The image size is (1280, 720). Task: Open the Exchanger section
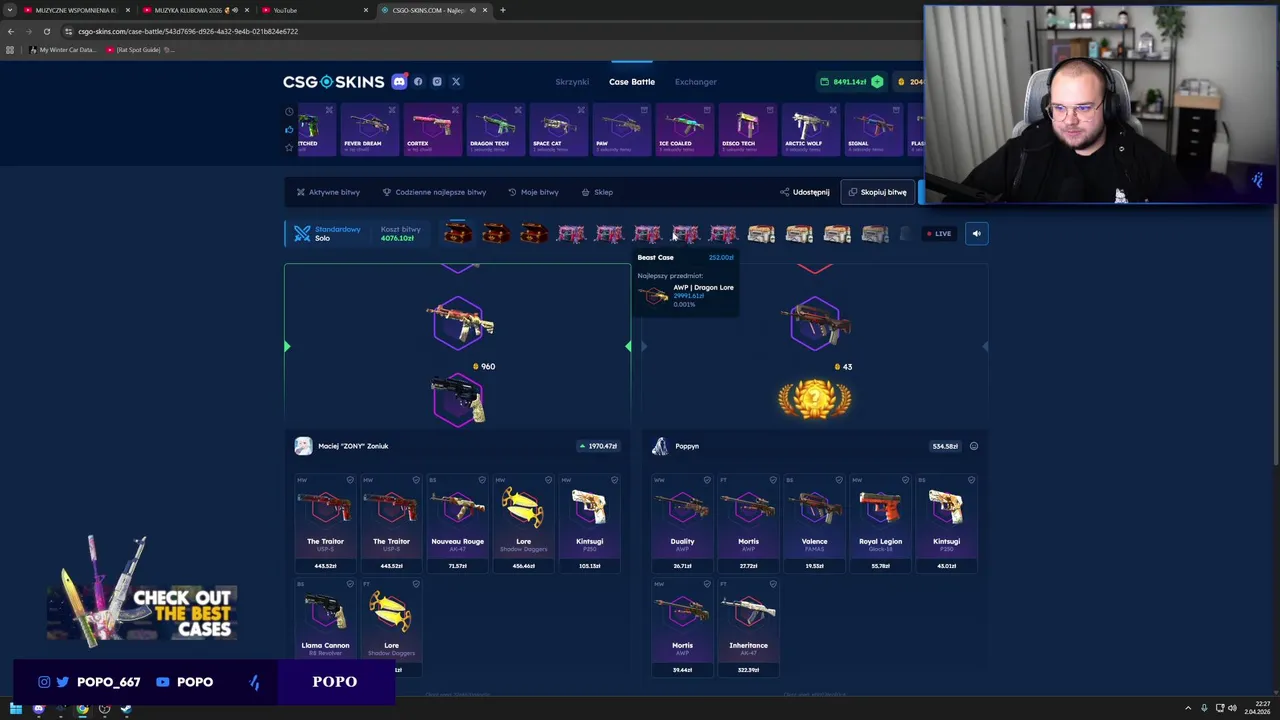point(696,82)
